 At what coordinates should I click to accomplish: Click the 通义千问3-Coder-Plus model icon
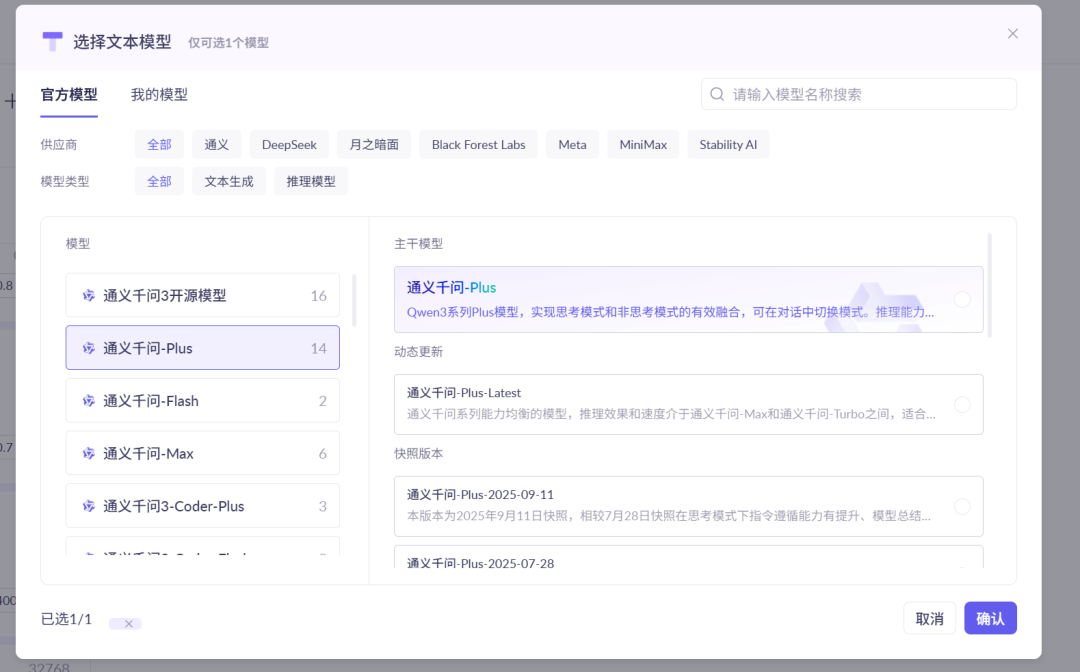click(x=90, y=506)
